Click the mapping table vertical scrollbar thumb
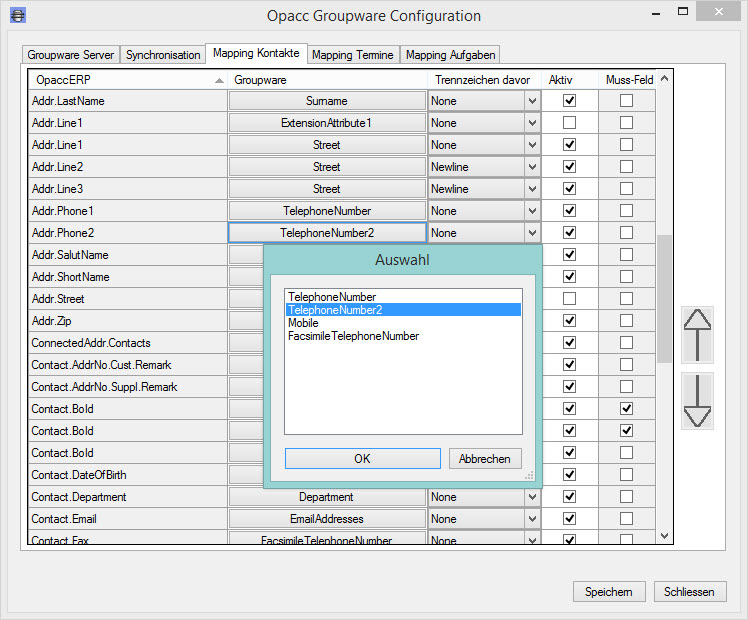 [x=664, y=299]
